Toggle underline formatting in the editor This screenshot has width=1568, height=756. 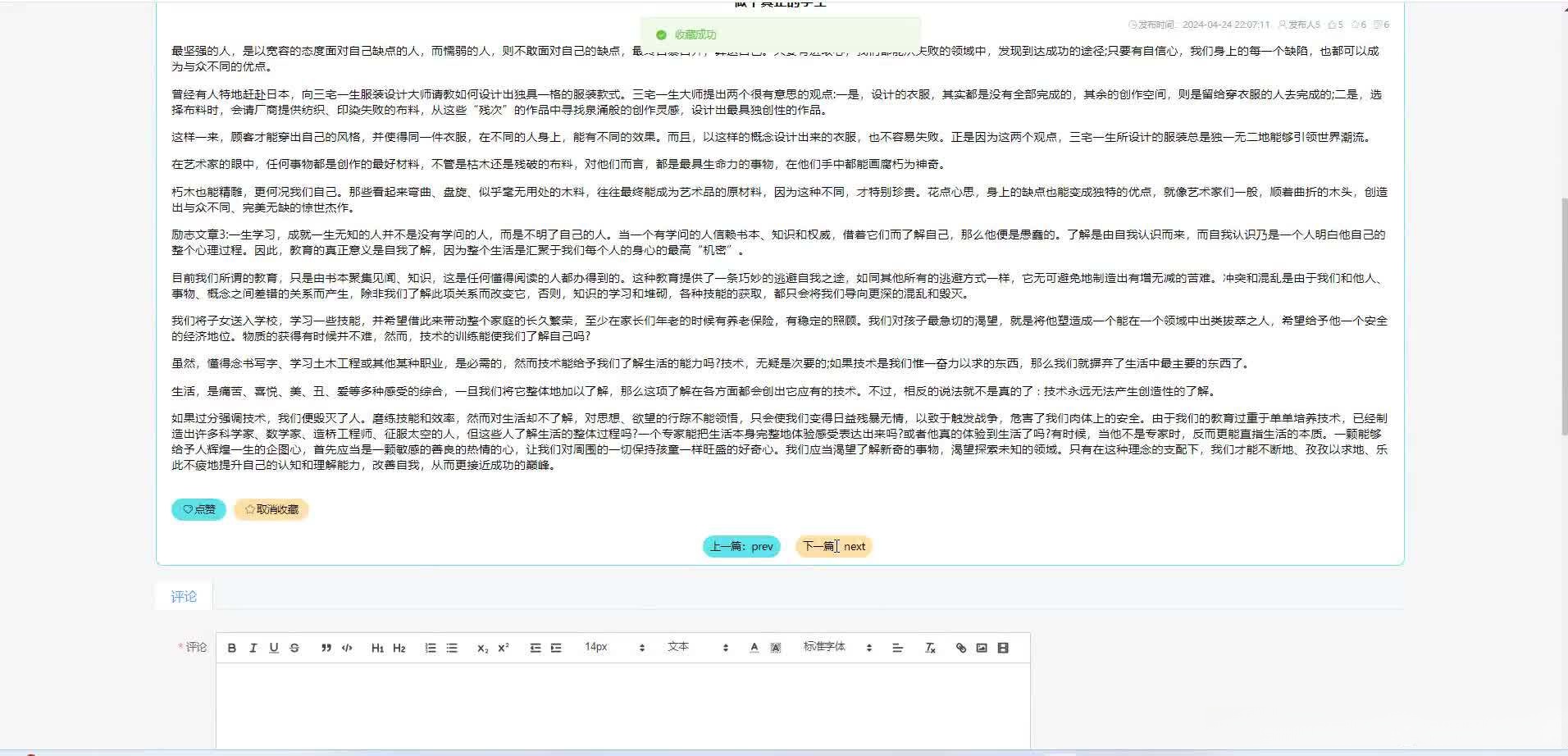[x=273, y=647]
